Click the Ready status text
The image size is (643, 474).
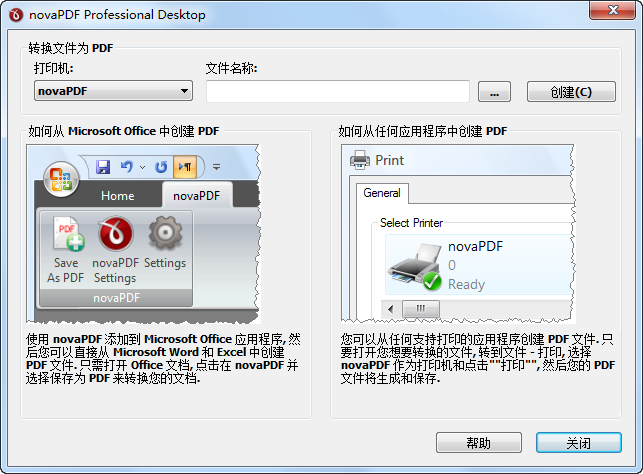coord(466,284)
